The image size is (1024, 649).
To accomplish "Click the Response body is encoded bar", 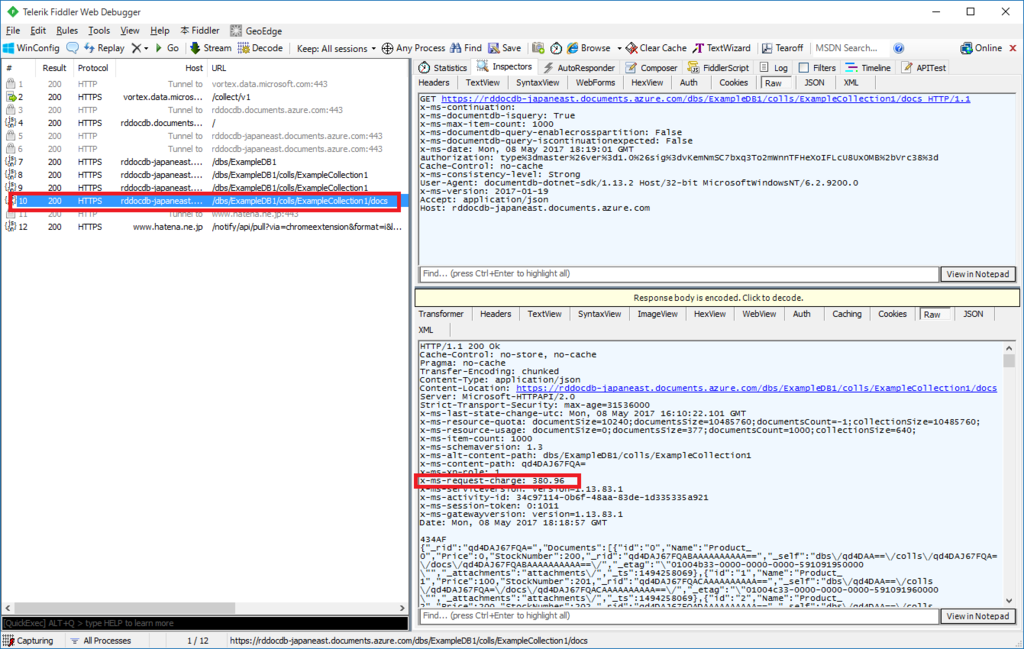I will 717,298.
